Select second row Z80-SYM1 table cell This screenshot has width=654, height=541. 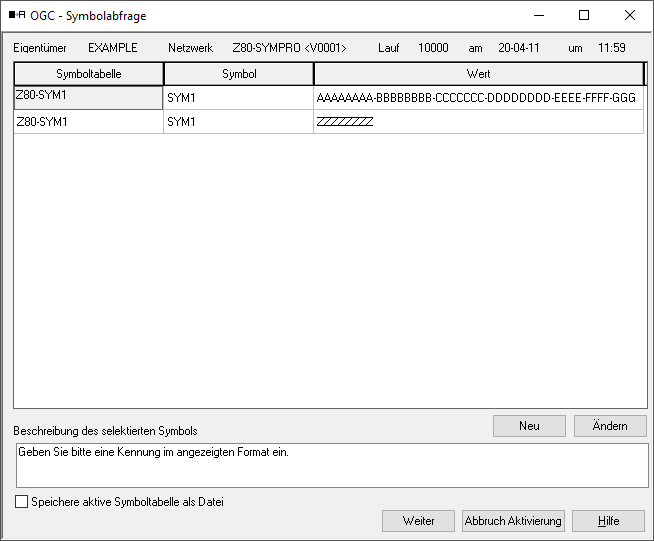tap(88, 122)
